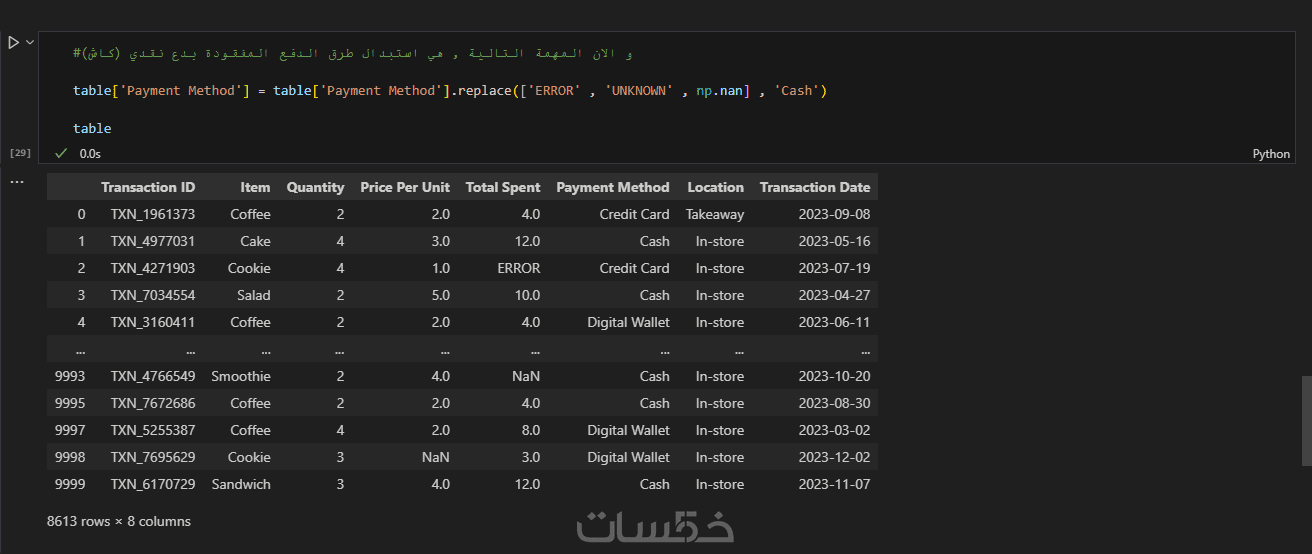1312x554 pixels.
Task: Click row index 9999
Action: pyautogui.click(x=70, y=484)
